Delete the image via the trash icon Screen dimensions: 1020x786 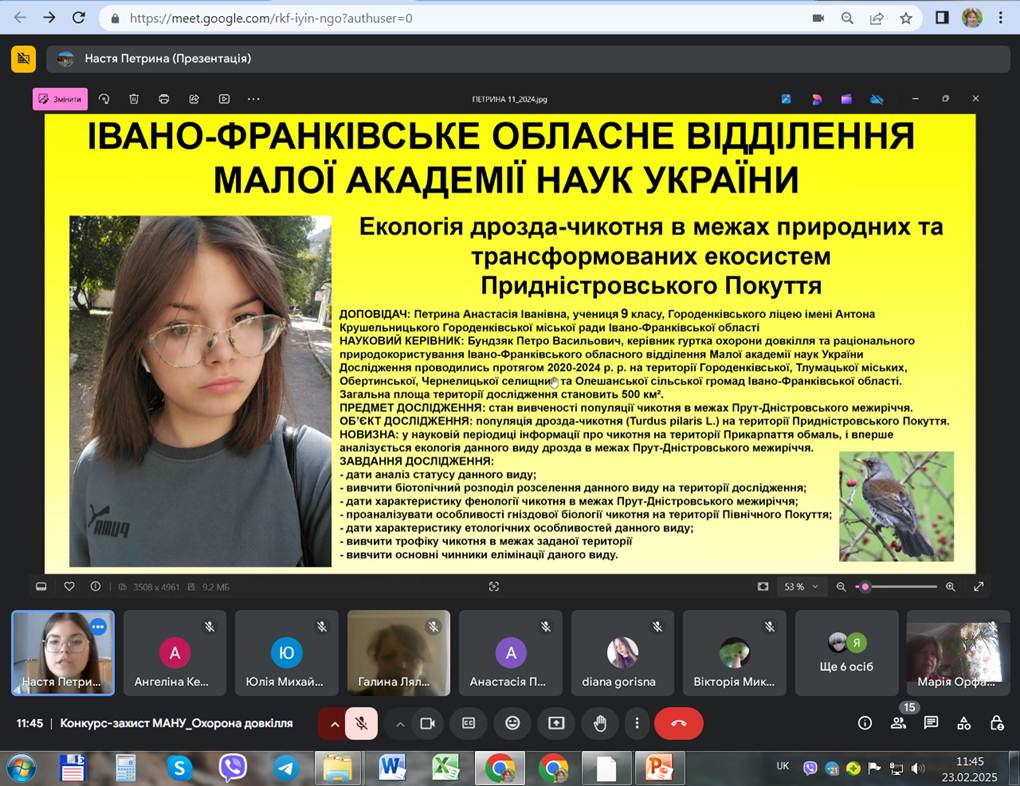coord(134,98)
